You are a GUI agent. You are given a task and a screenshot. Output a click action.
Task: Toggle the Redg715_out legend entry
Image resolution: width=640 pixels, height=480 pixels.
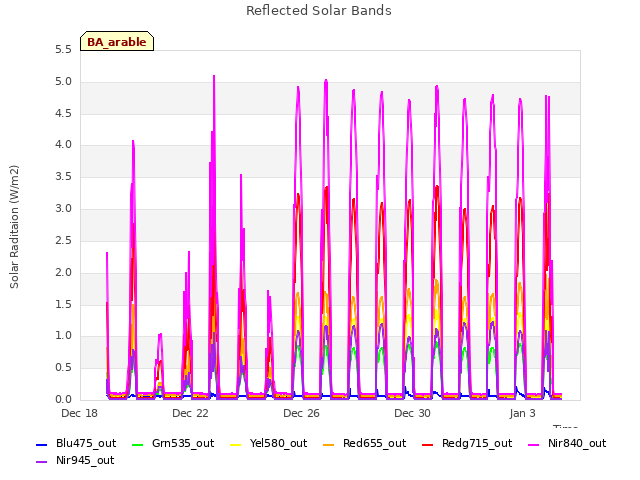click(x=467, y=444)
